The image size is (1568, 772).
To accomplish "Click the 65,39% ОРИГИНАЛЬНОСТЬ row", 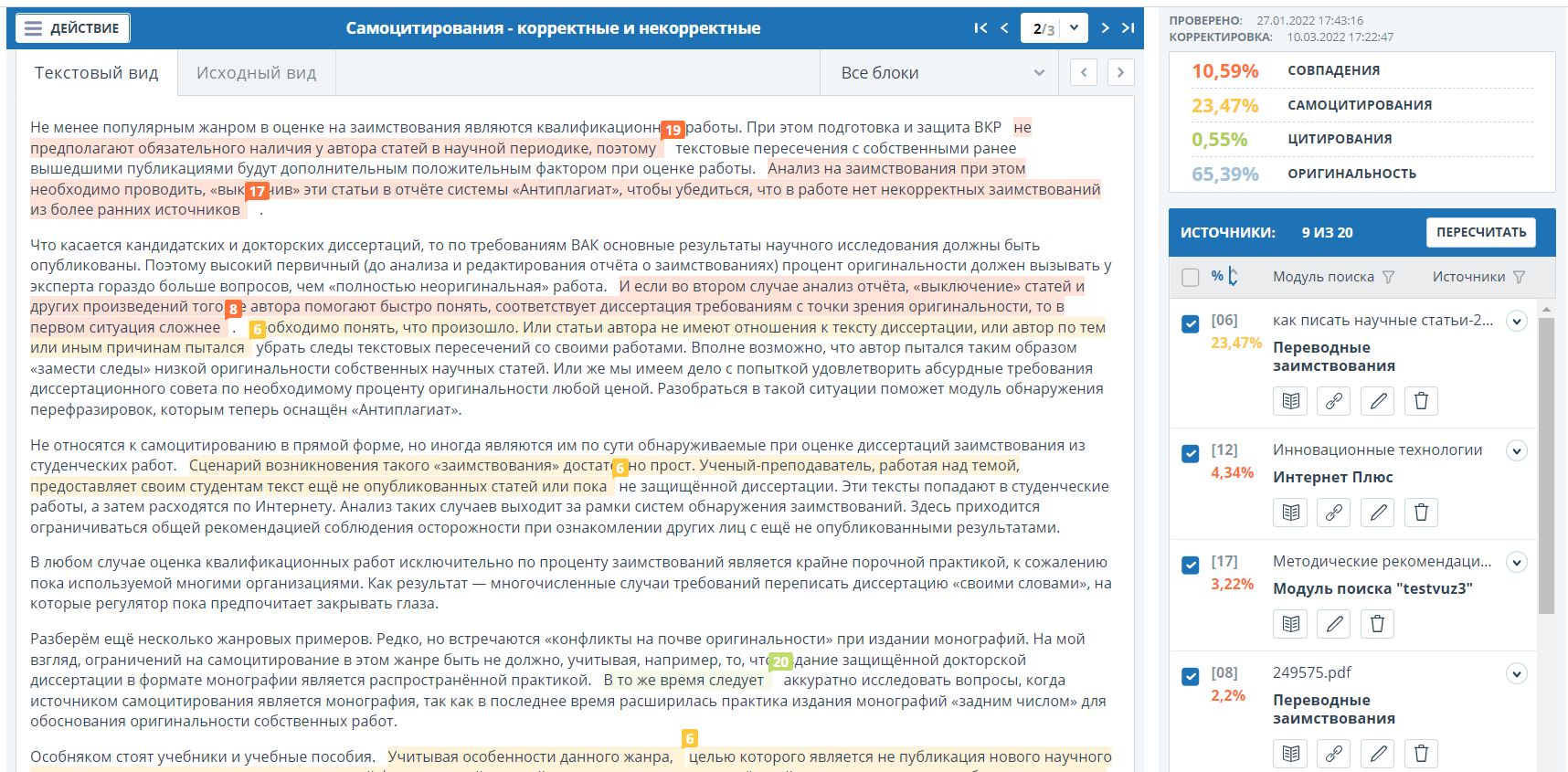I will tap(1362, 174).
